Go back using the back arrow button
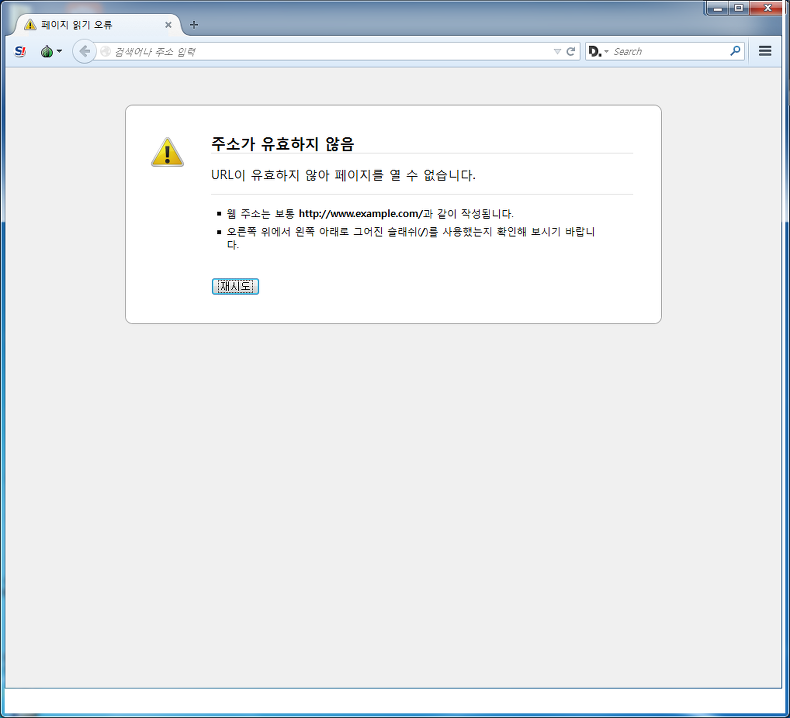The width and height of the screenshot is (790, 718). [x=85, y=51]
